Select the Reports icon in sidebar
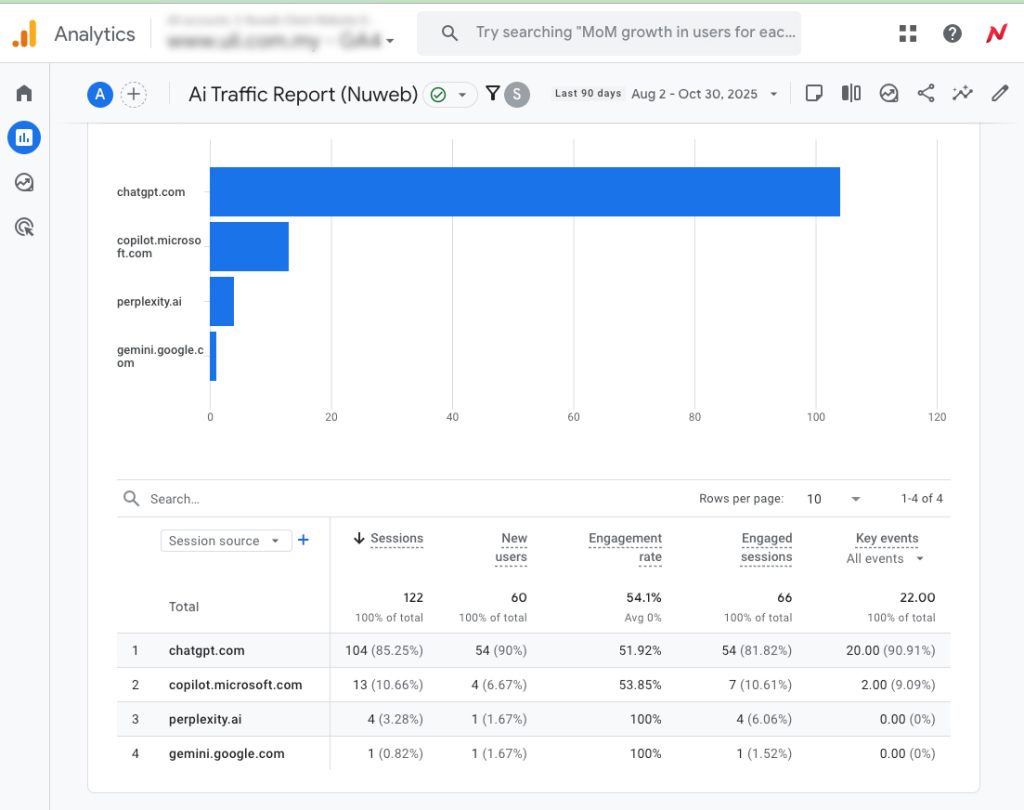The width and height of the screenshot is (1024, 810). [24, 137]
